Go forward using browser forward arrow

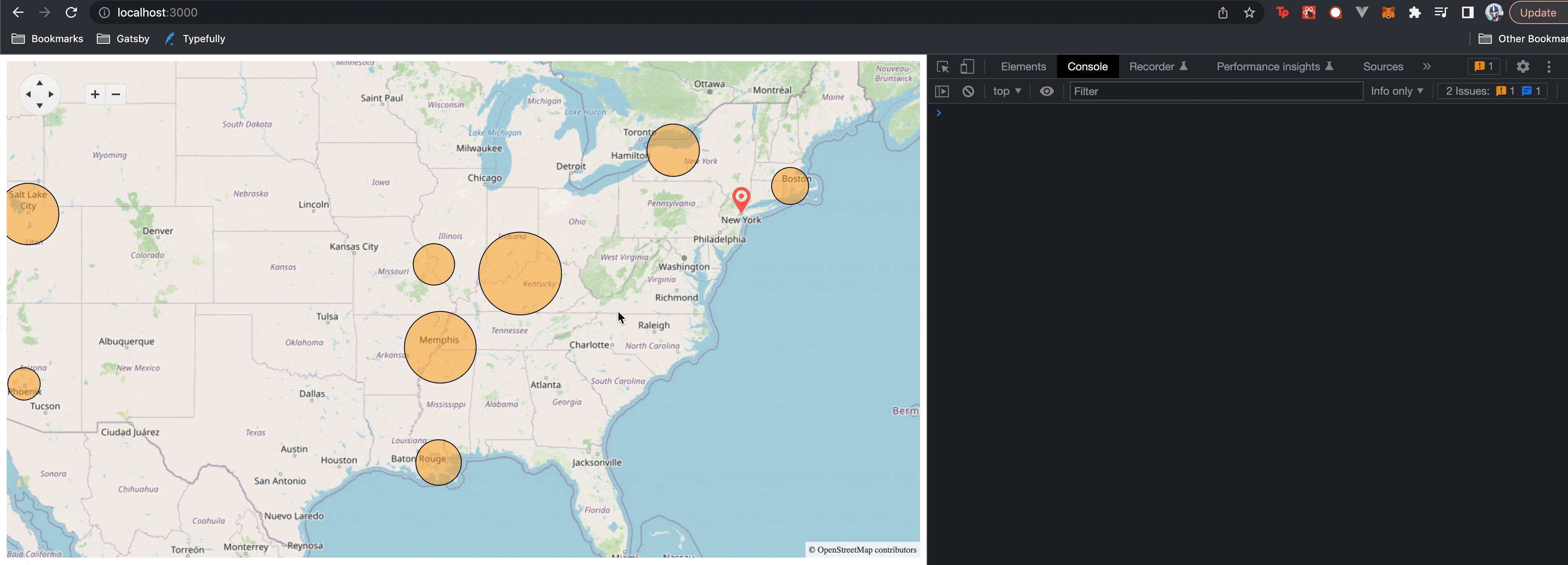click(44, 12)
